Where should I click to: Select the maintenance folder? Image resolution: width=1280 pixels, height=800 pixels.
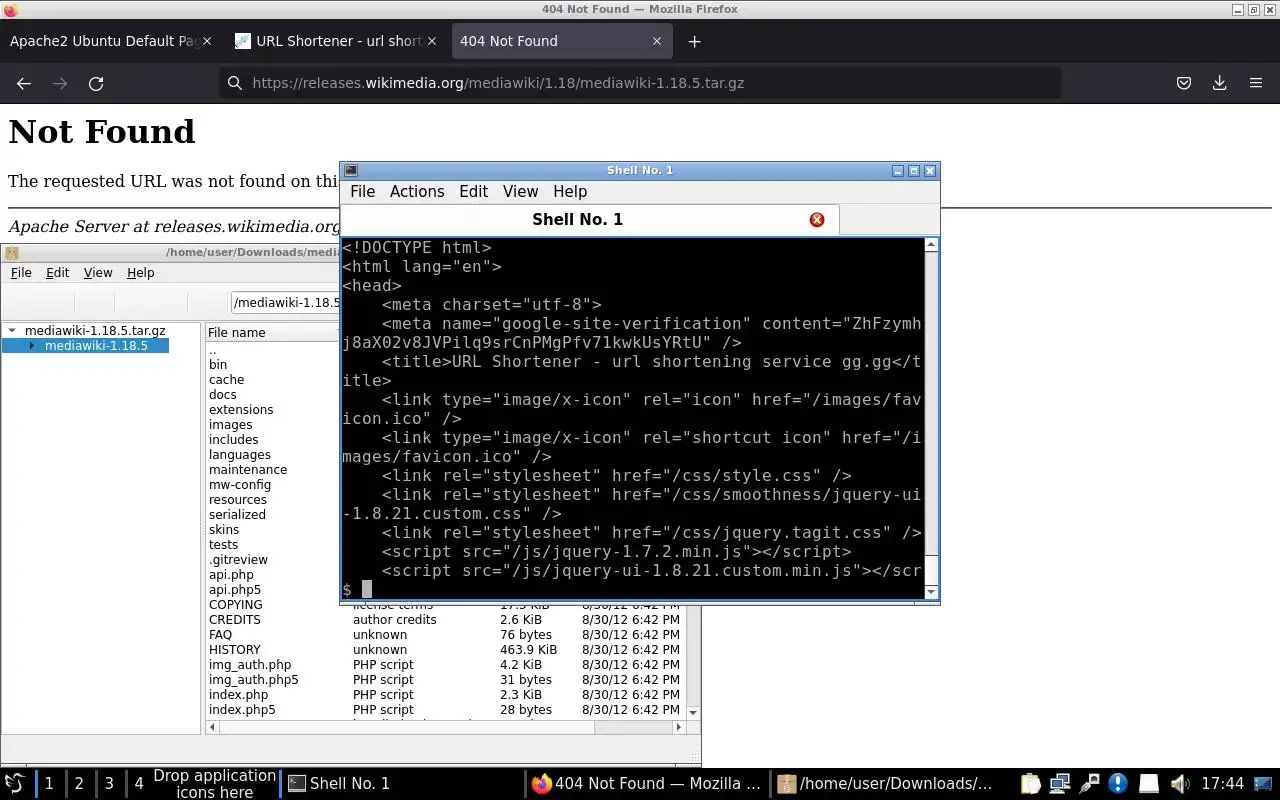(248, 470)
